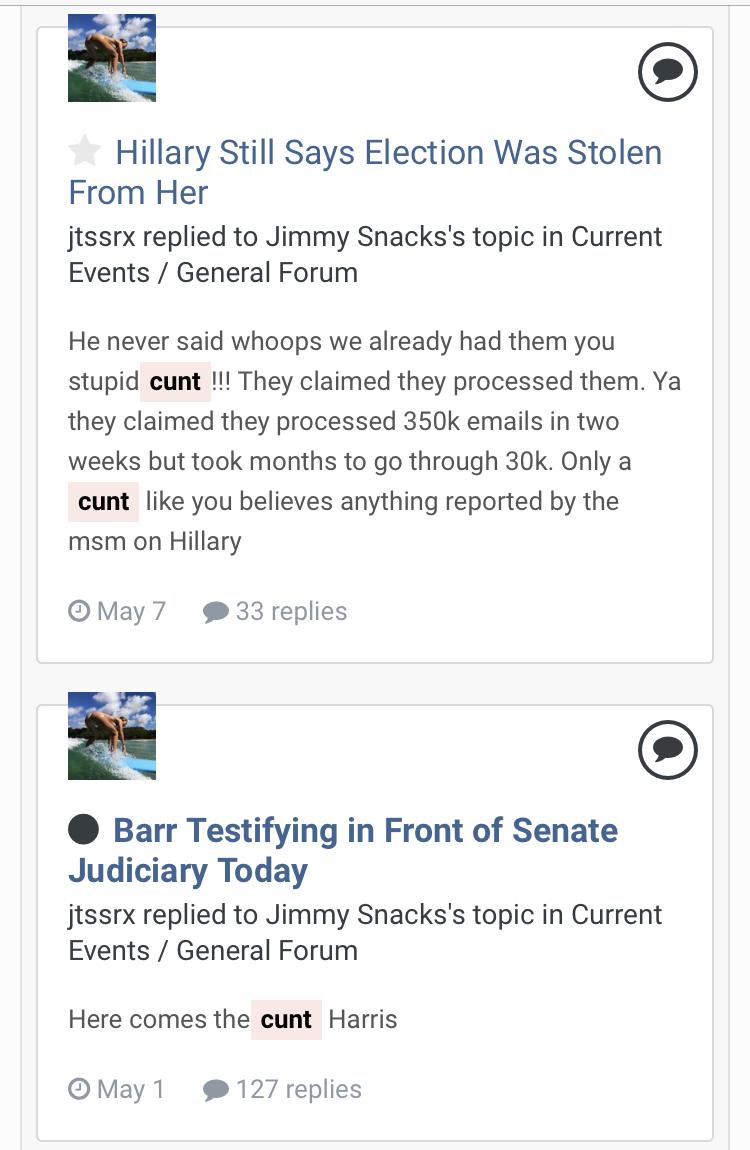This screenshot has width=750, height=1150.
Task: Click the 127 replies count
Action: pyautogui.click(x=298, y=1089)
